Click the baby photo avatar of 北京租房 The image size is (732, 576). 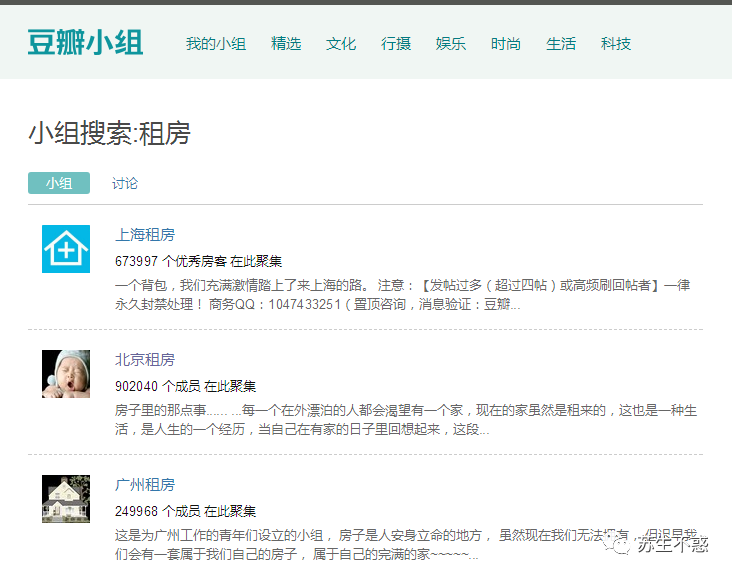(66, 374)
